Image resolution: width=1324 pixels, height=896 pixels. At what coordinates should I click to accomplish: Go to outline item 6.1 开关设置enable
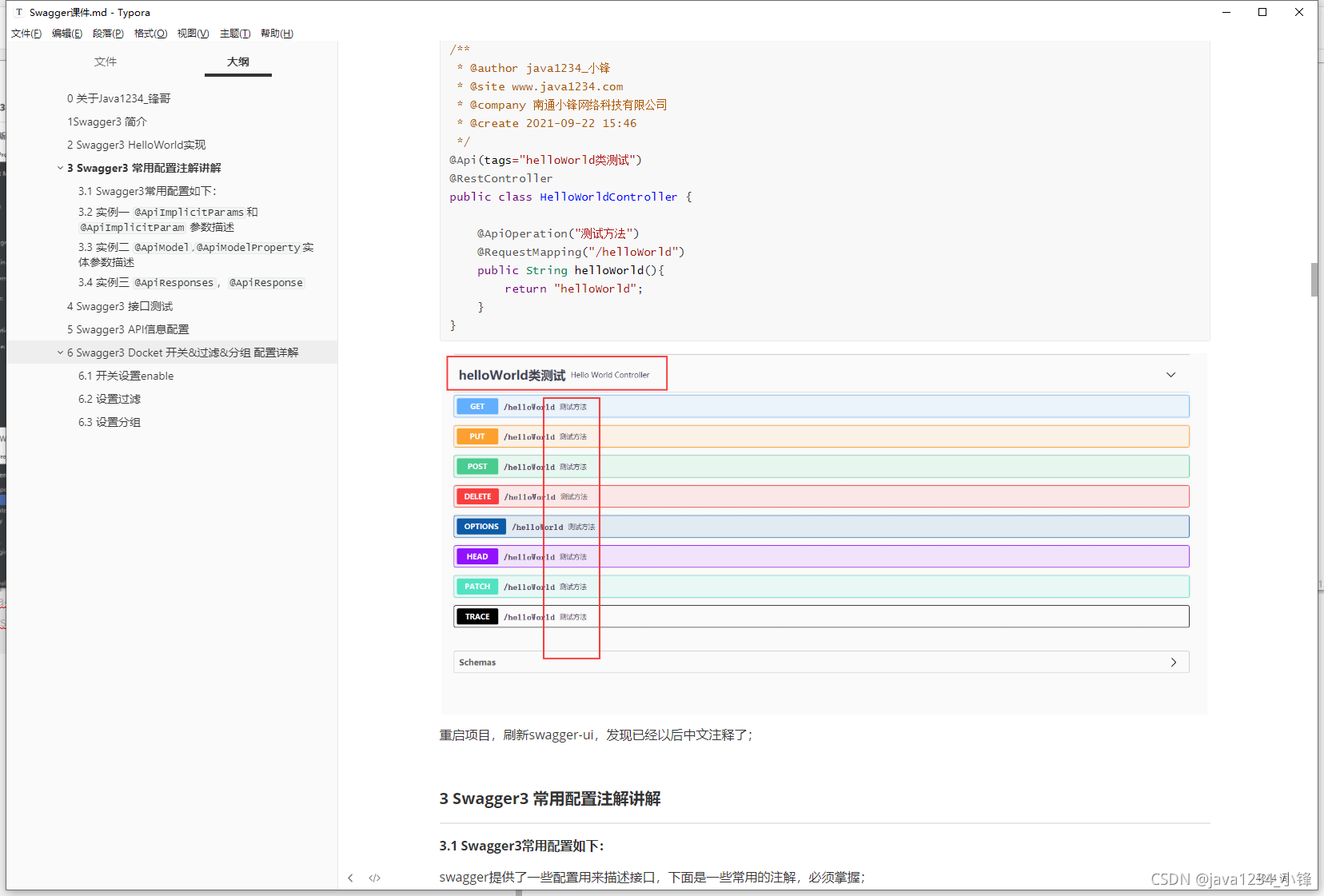coord(126,376)
